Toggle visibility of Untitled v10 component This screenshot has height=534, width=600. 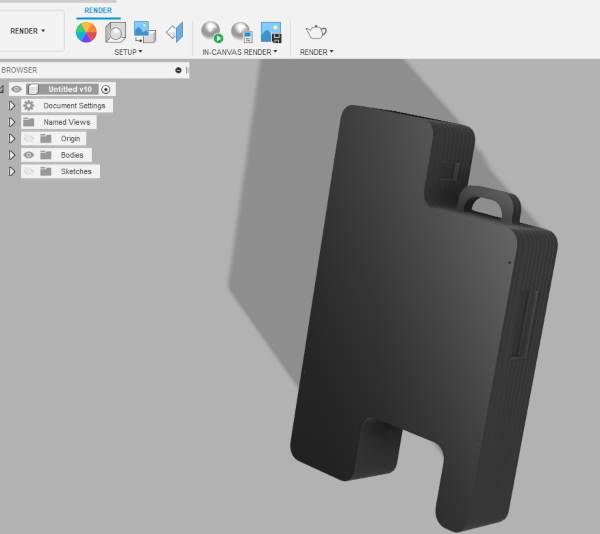click(x=16, y=89)
